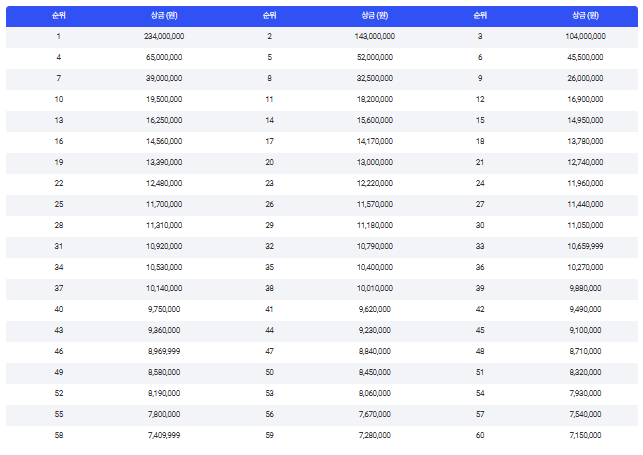
Task: Click the 52,000,000 prize cell
Action: click(x=375, y=57)
